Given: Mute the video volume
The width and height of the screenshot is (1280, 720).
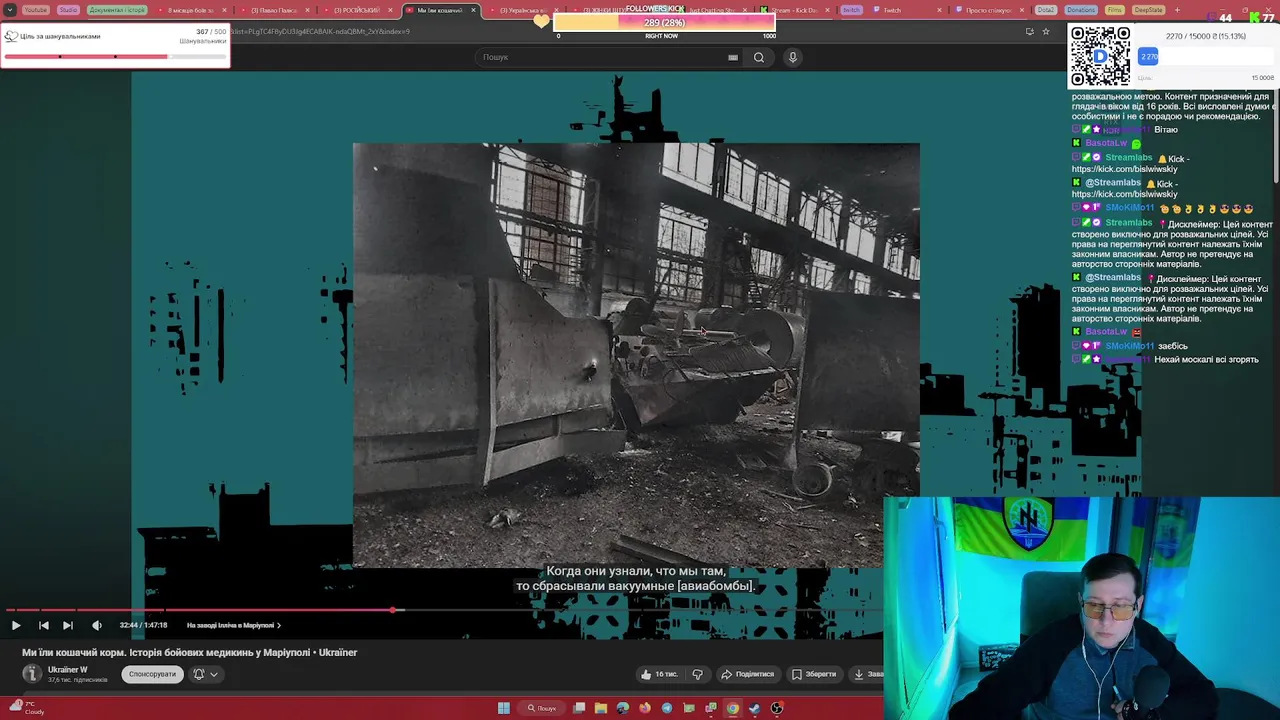Looking at the screenshot, I should click(x=97, y=625).
